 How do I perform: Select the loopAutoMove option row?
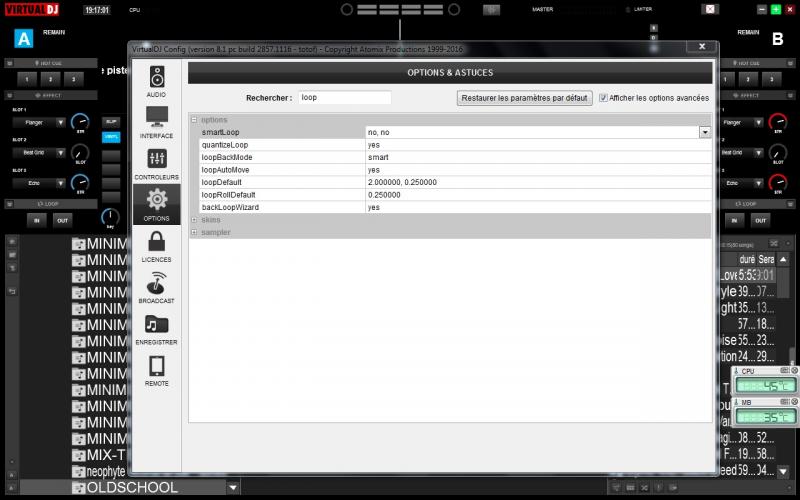point(455,170)
